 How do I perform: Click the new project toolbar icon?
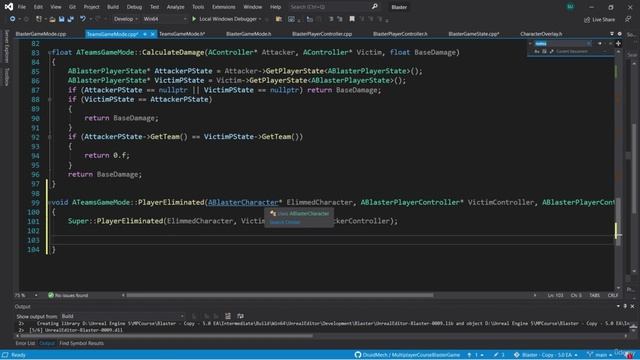tap(39, 19)
